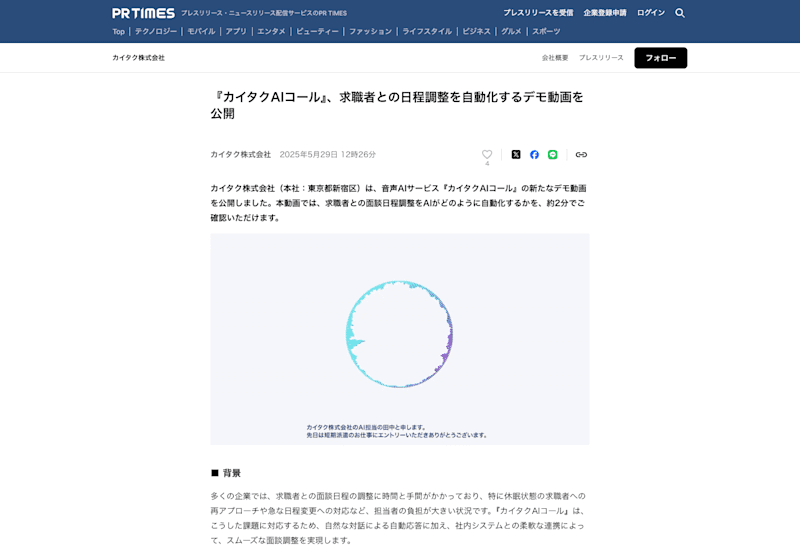Click the ■ 背景 section heading
Screen dimensions: 800x548
(226, 473)
